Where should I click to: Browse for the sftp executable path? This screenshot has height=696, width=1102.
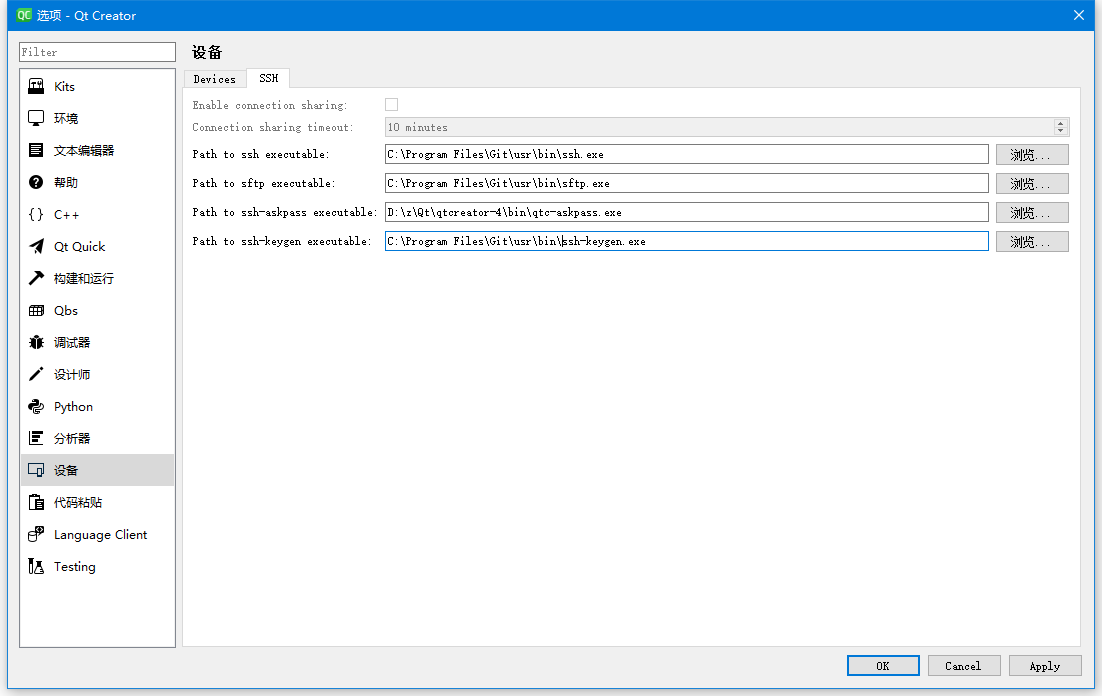(1032, 183)
